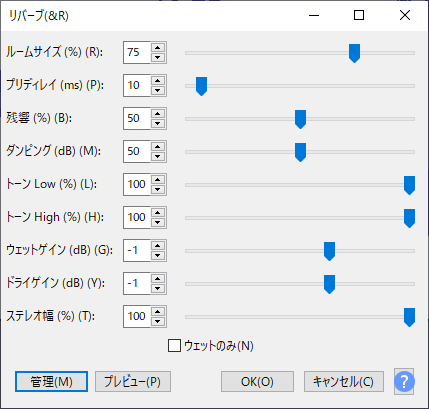Minimize the リバーブ dialog window
This screenshot has height=409, width=429.
[314, 15]
